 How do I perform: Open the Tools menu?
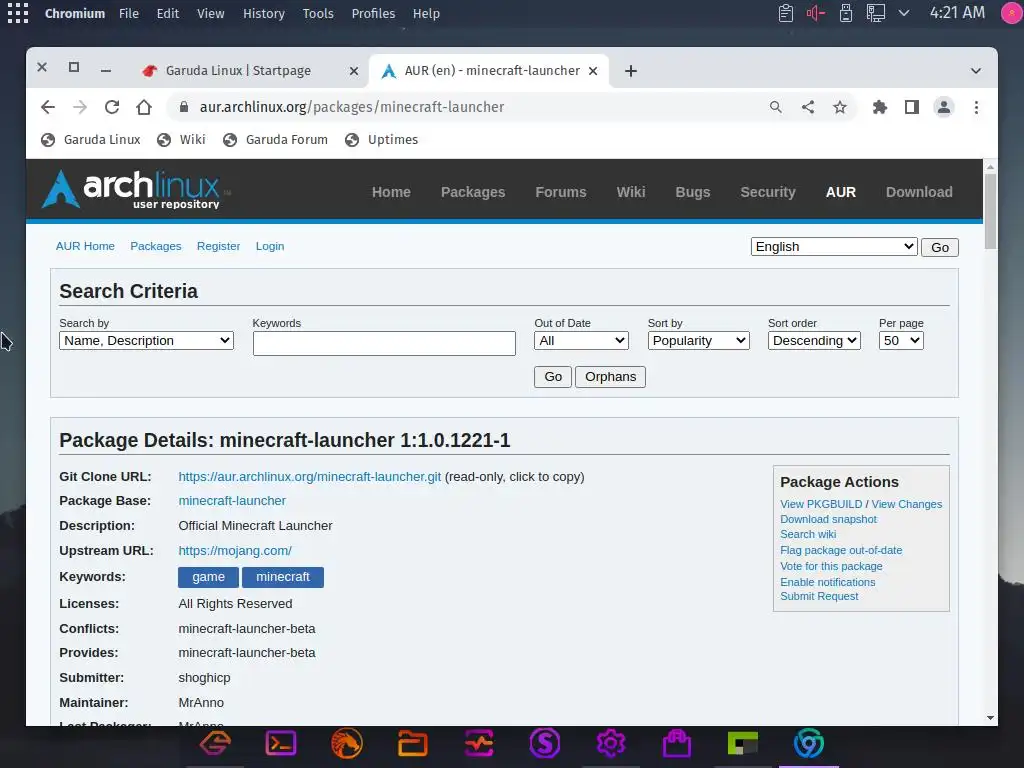pyautogui.click(x=318, y=13)
